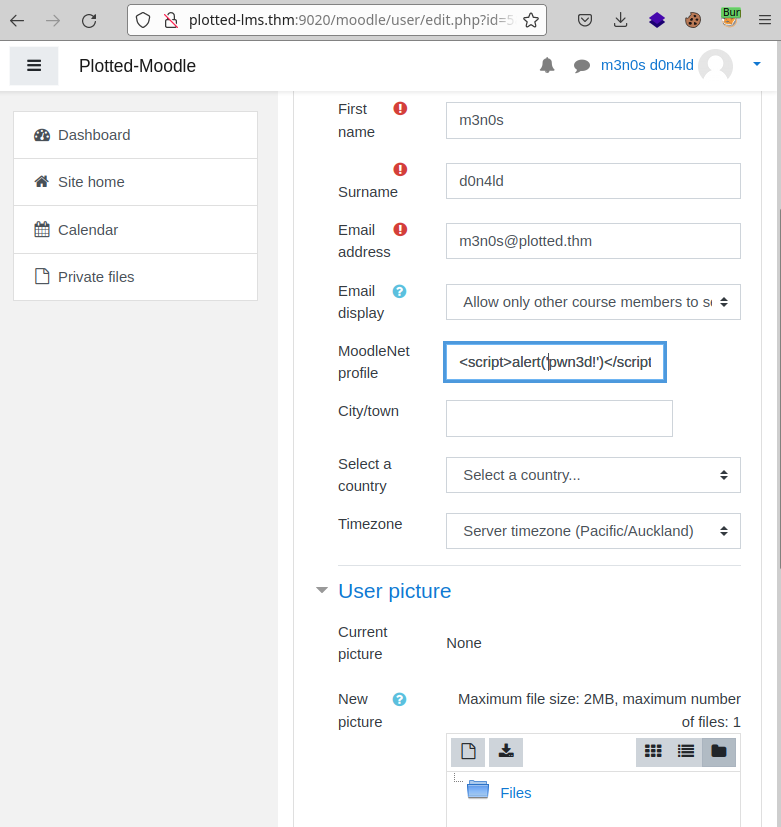Focus the Email address field
The image size is (781, 827).
[593, 241]
